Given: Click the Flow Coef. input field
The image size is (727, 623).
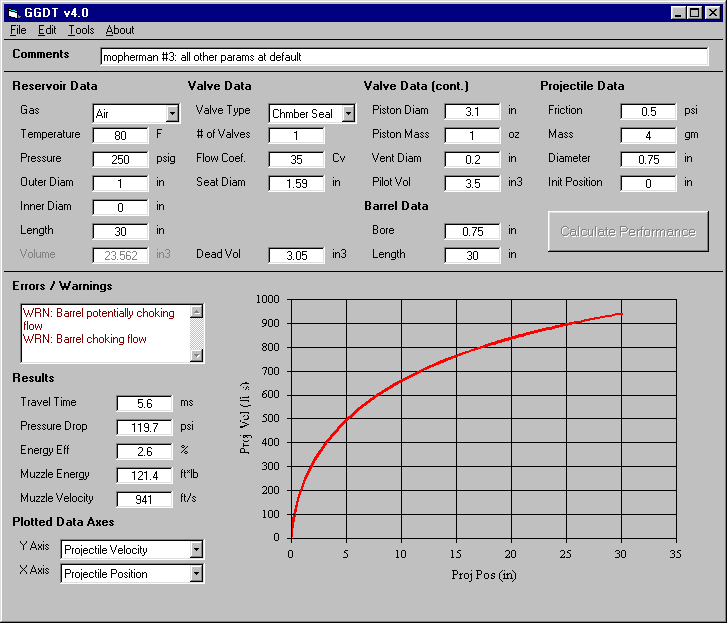Looking at the screenshot, I should coord(296,159).
